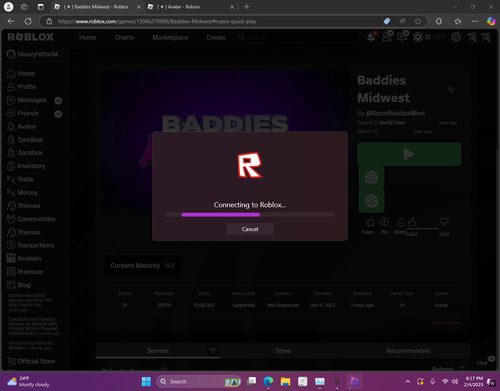The height and width of the screenshot is (391, 500).
Task: Open the Roblox notifications bell
Action: 371,37
